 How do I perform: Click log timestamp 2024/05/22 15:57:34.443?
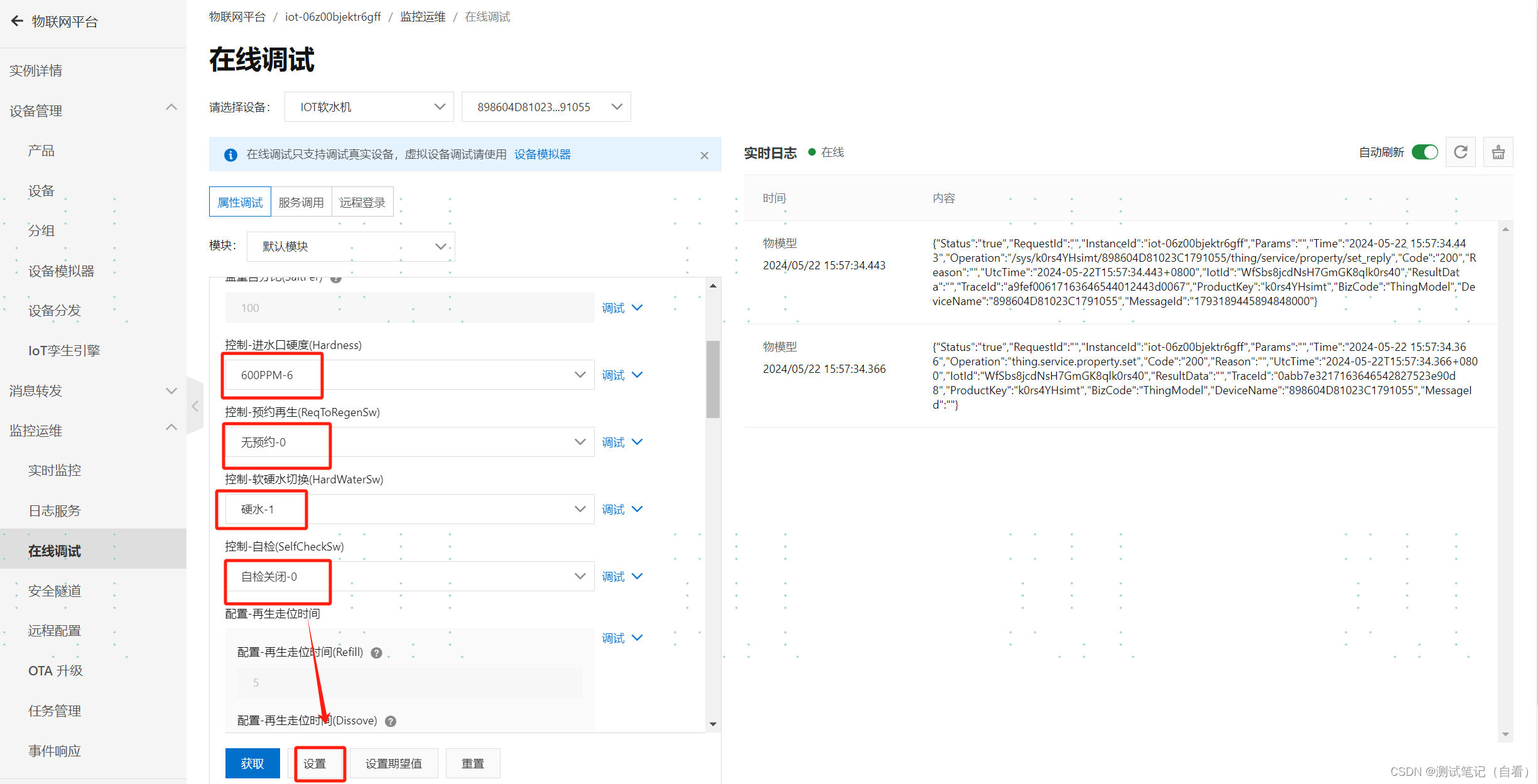coord(824,266)
